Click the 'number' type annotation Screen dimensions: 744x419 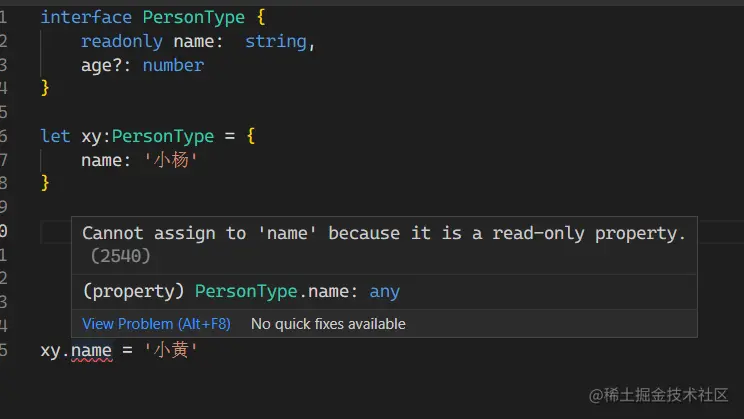point(173,65)
